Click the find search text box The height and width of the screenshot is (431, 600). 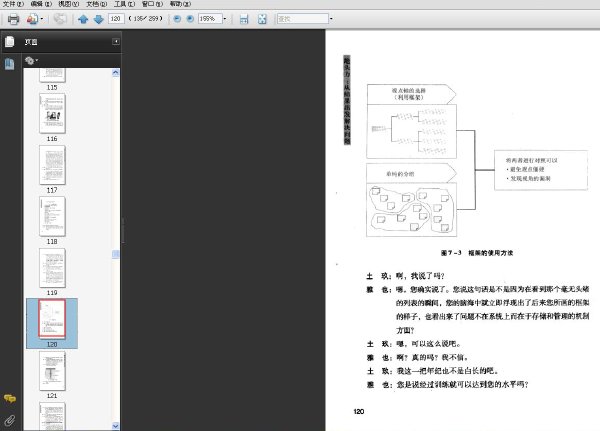(x=303, y=18)
